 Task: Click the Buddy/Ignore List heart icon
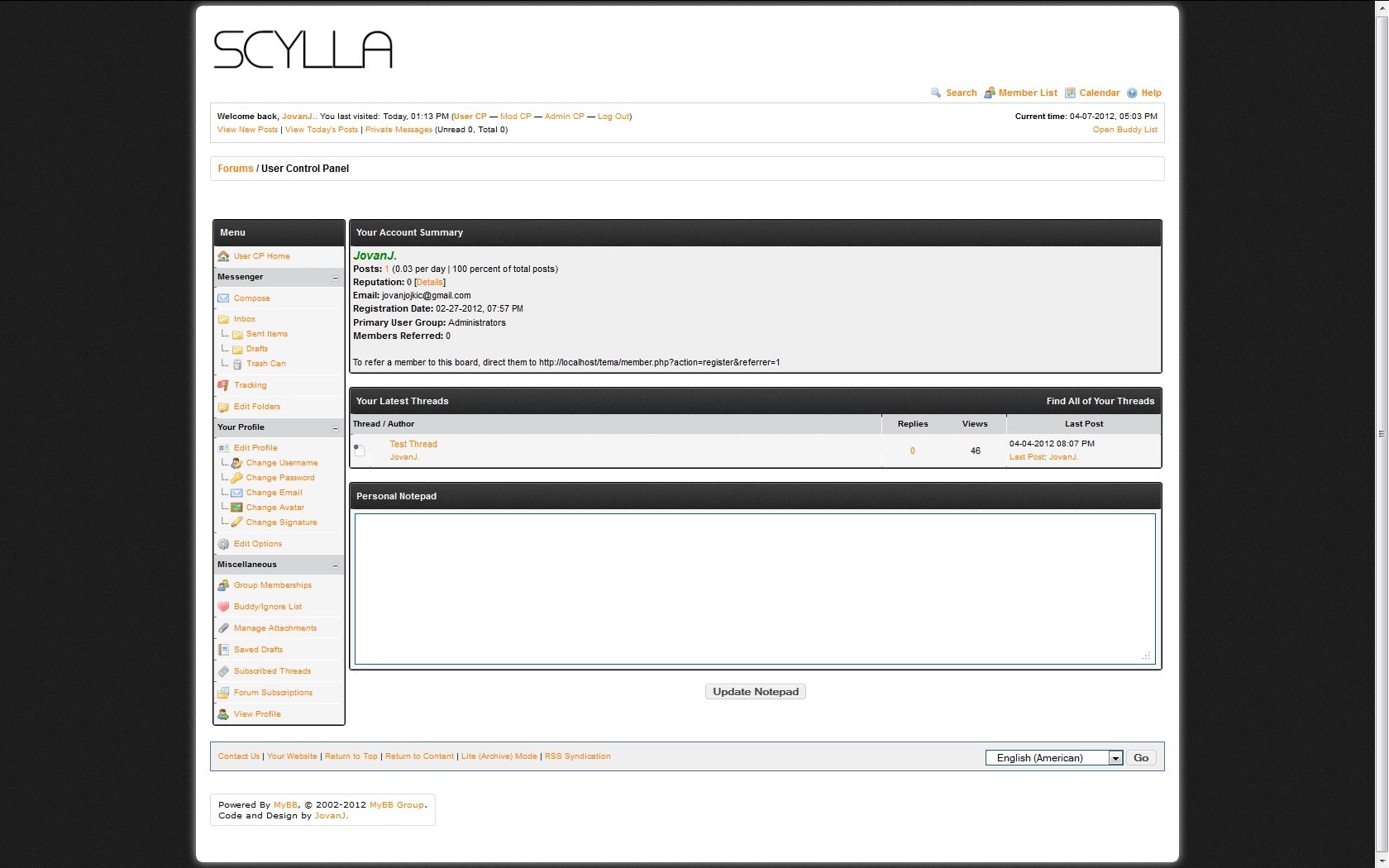(223, 607)
